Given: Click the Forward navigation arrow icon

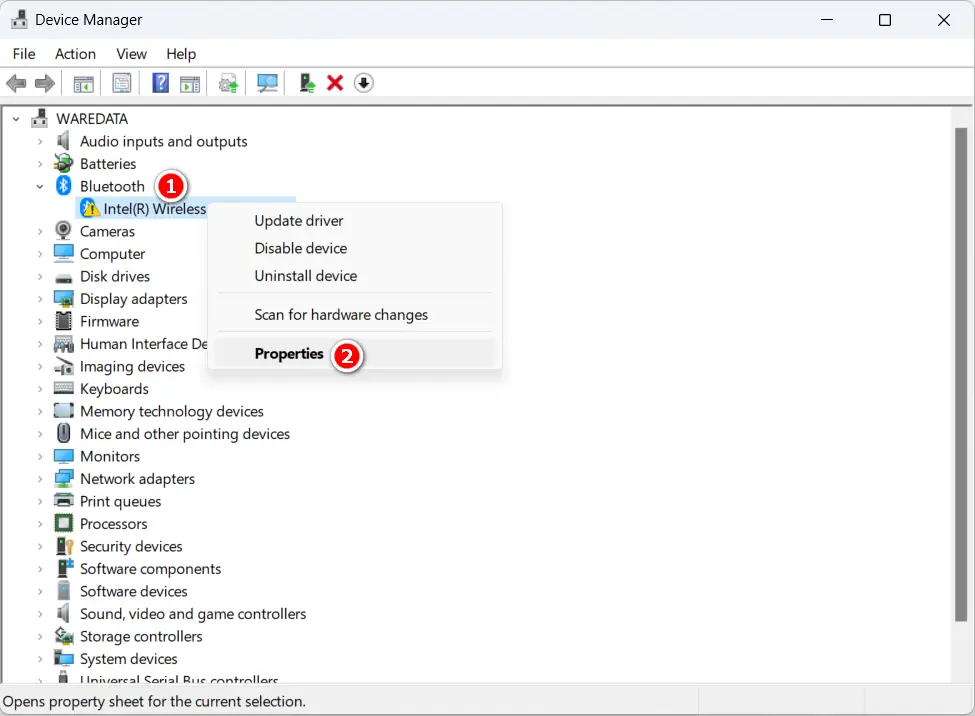Looking at the screenshot, I should tap(44, 82).
